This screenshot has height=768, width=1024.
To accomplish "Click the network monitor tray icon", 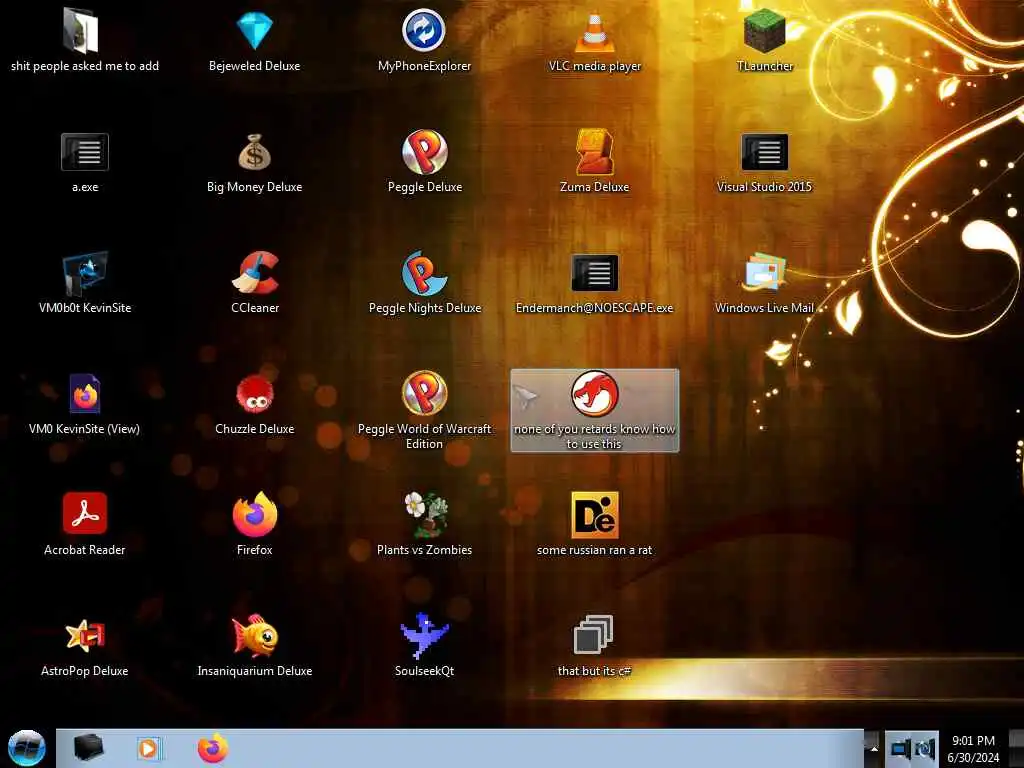I will coord(901,748).
